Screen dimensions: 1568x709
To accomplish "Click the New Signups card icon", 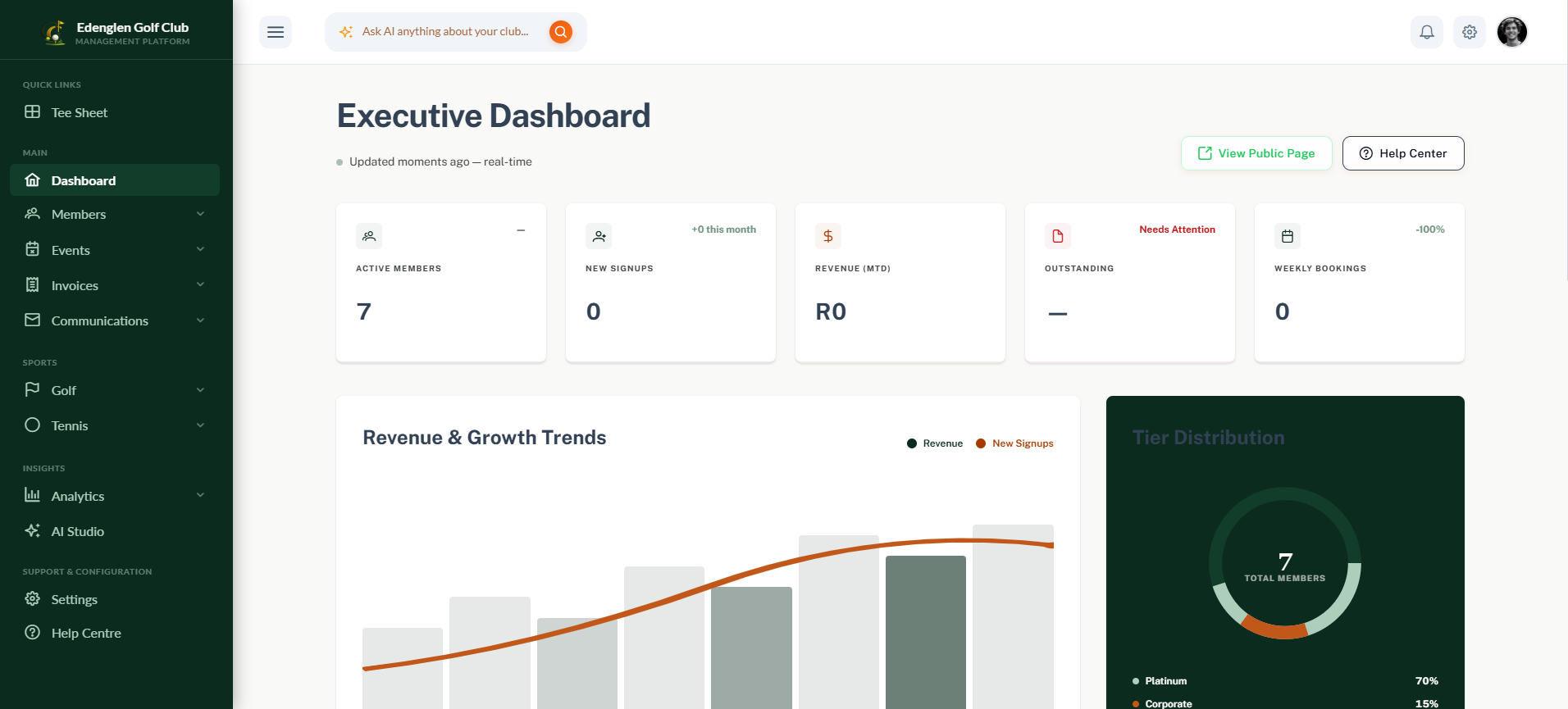I will 599,236.
